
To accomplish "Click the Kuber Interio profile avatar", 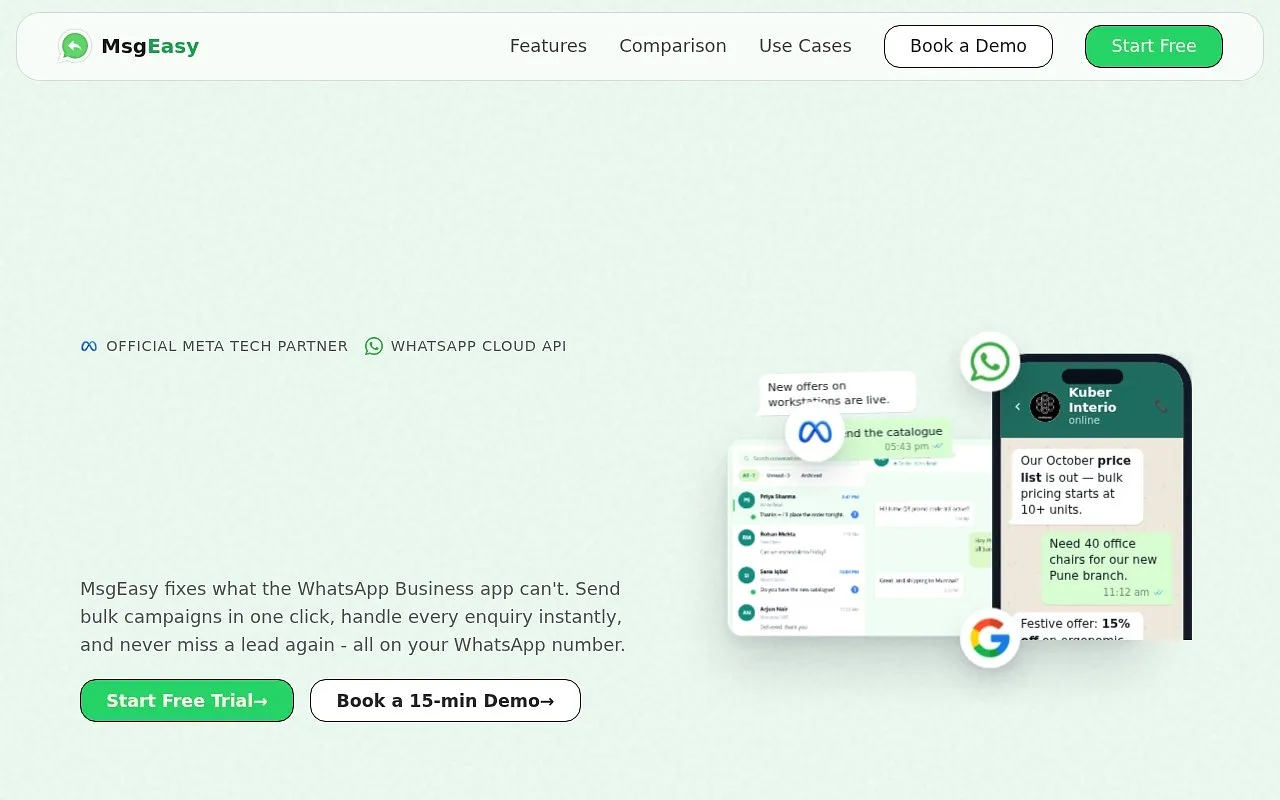I will click(x=1045, y=407).
